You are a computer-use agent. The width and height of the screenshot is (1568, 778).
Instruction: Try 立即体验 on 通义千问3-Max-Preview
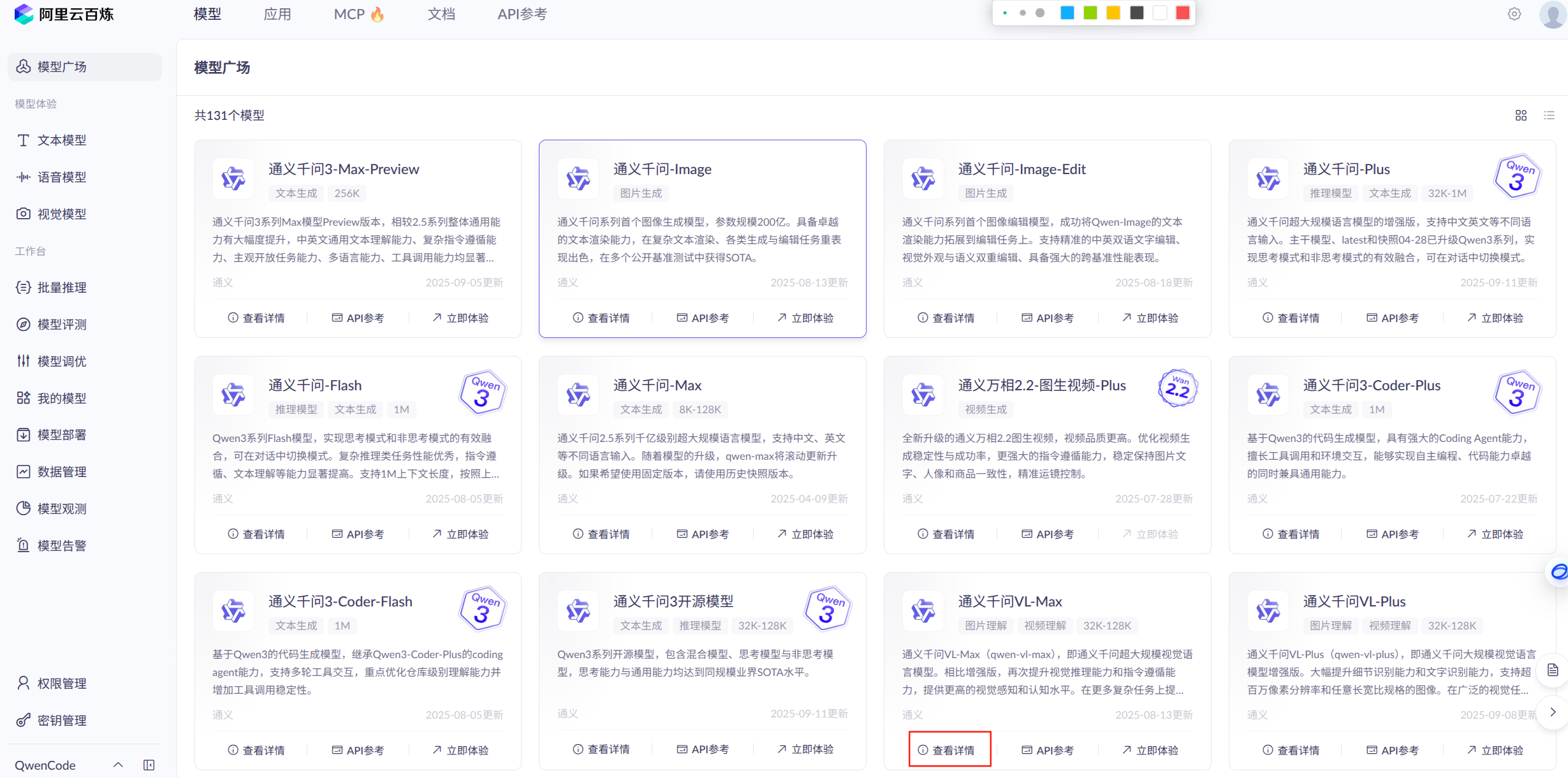[x=460, y=318]
